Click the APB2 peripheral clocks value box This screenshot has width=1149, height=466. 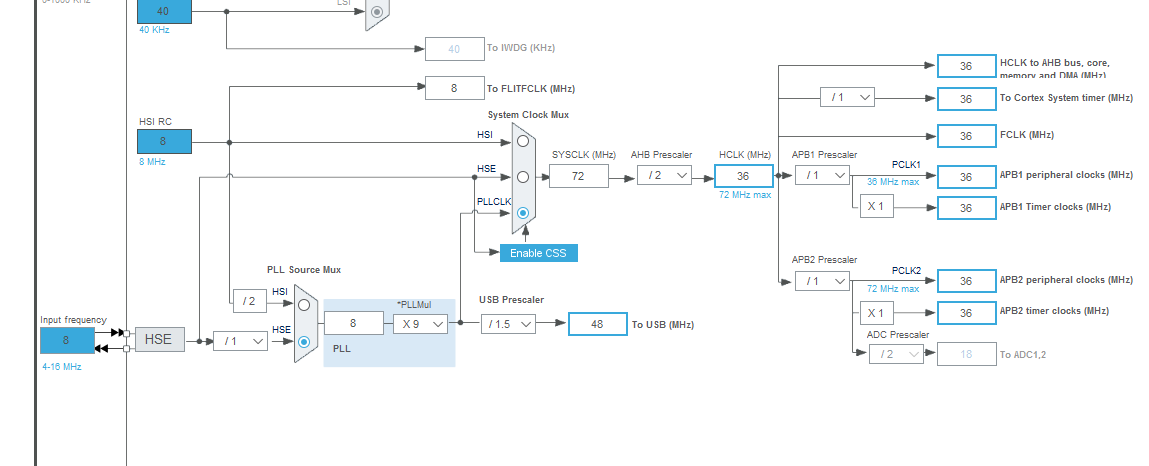click(x=967, y=281)
